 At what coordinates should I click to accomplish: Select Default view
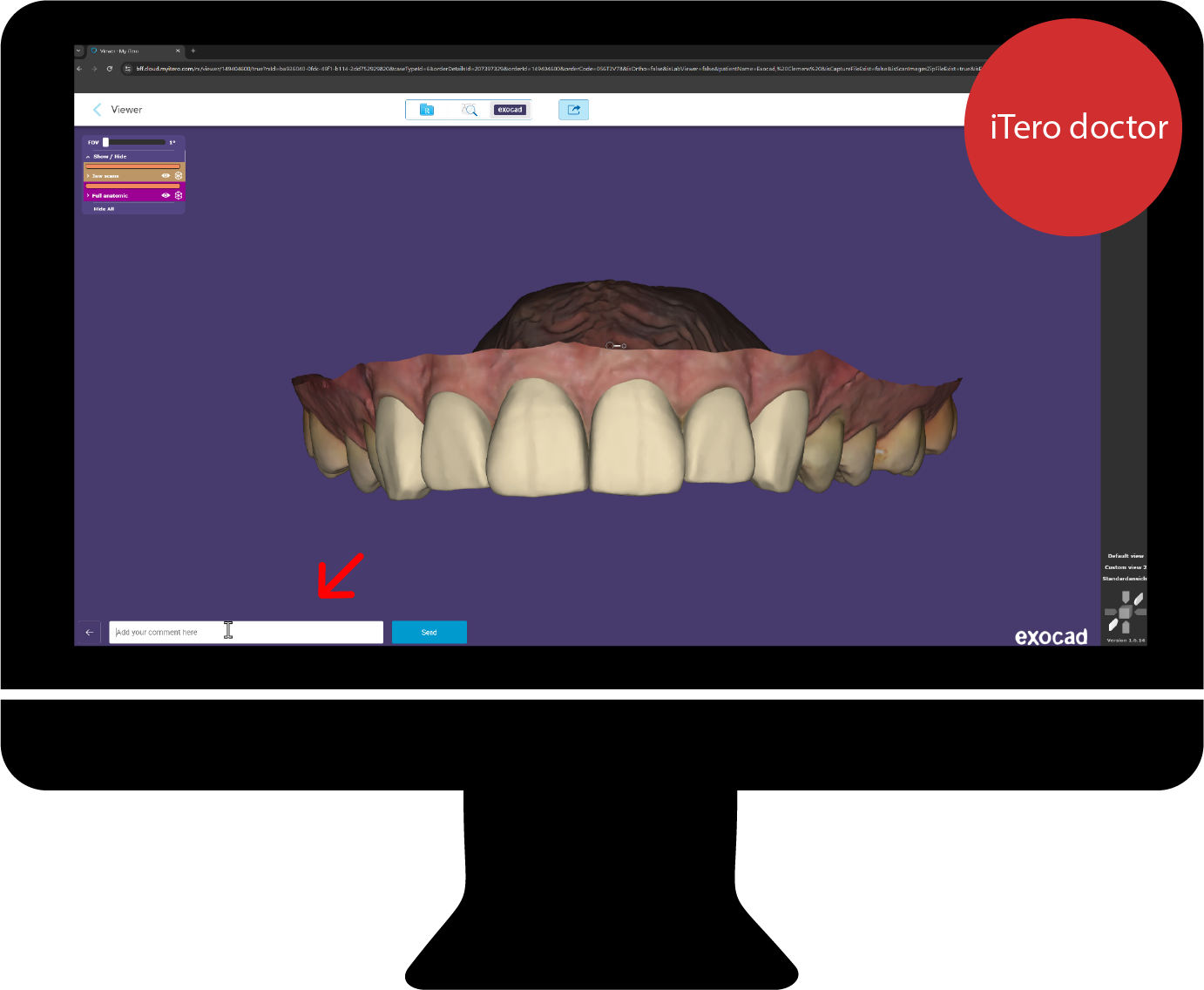click(x=1126, y=556)
